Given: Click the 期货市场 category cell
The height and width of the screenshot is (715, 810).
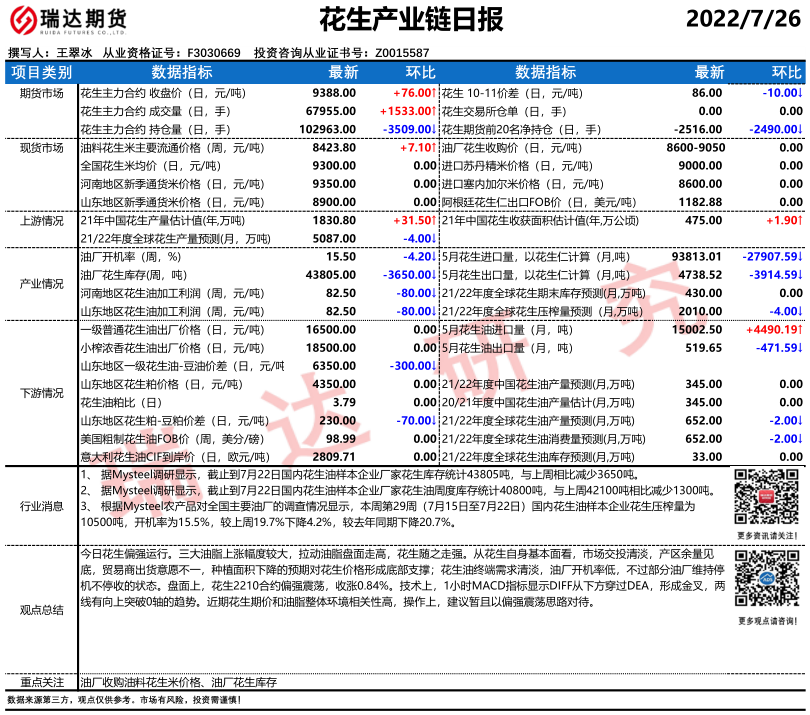Looking at the screenshot, I should 41,92.
